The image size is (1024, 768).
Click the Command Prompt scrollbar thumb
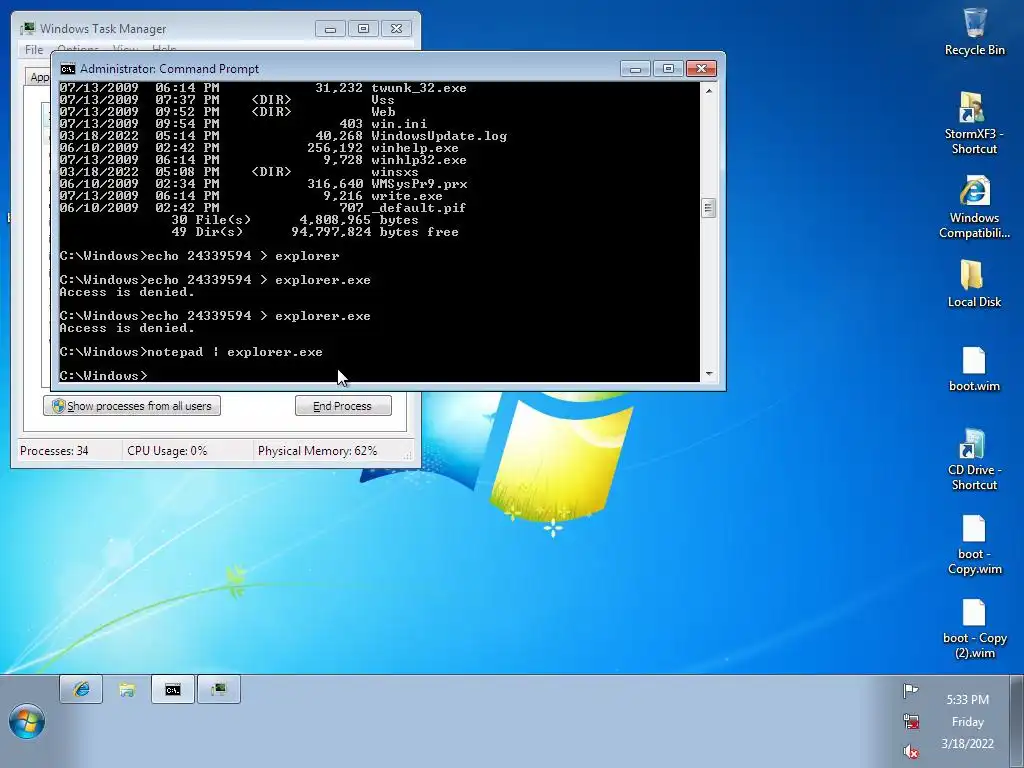709,208
